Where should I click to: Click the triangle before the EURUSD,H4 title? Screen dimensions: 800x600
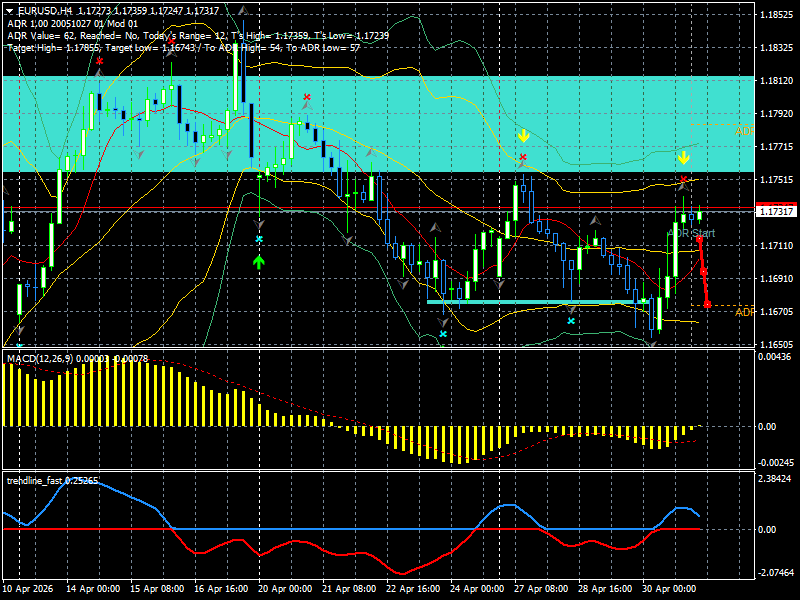pos(10,11)
